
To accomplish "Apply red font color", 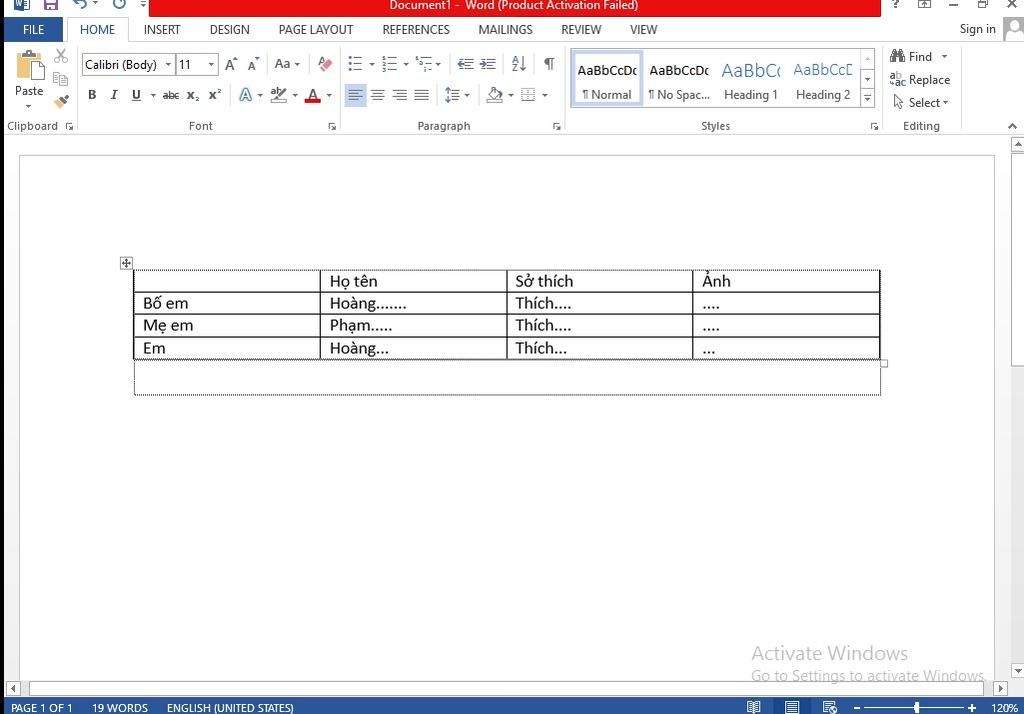I will tap(313, 95).
